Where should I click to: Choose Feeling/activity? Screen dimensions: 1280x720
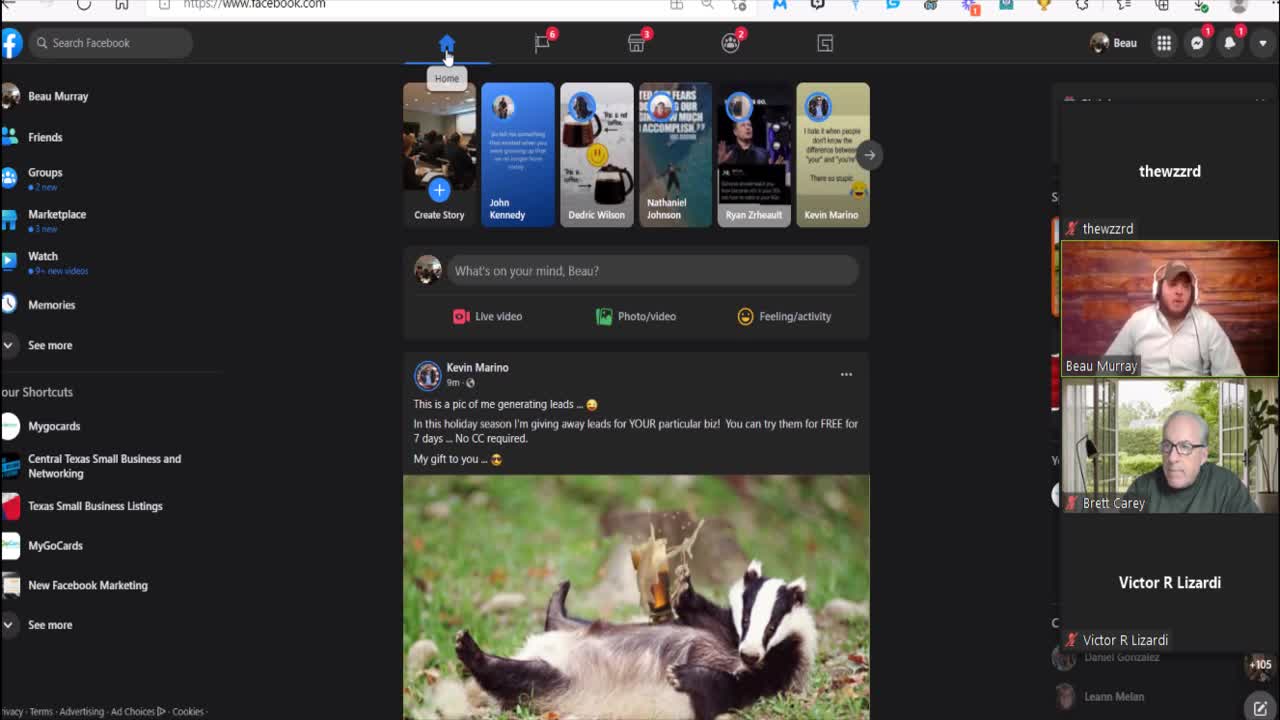[785, 316]
